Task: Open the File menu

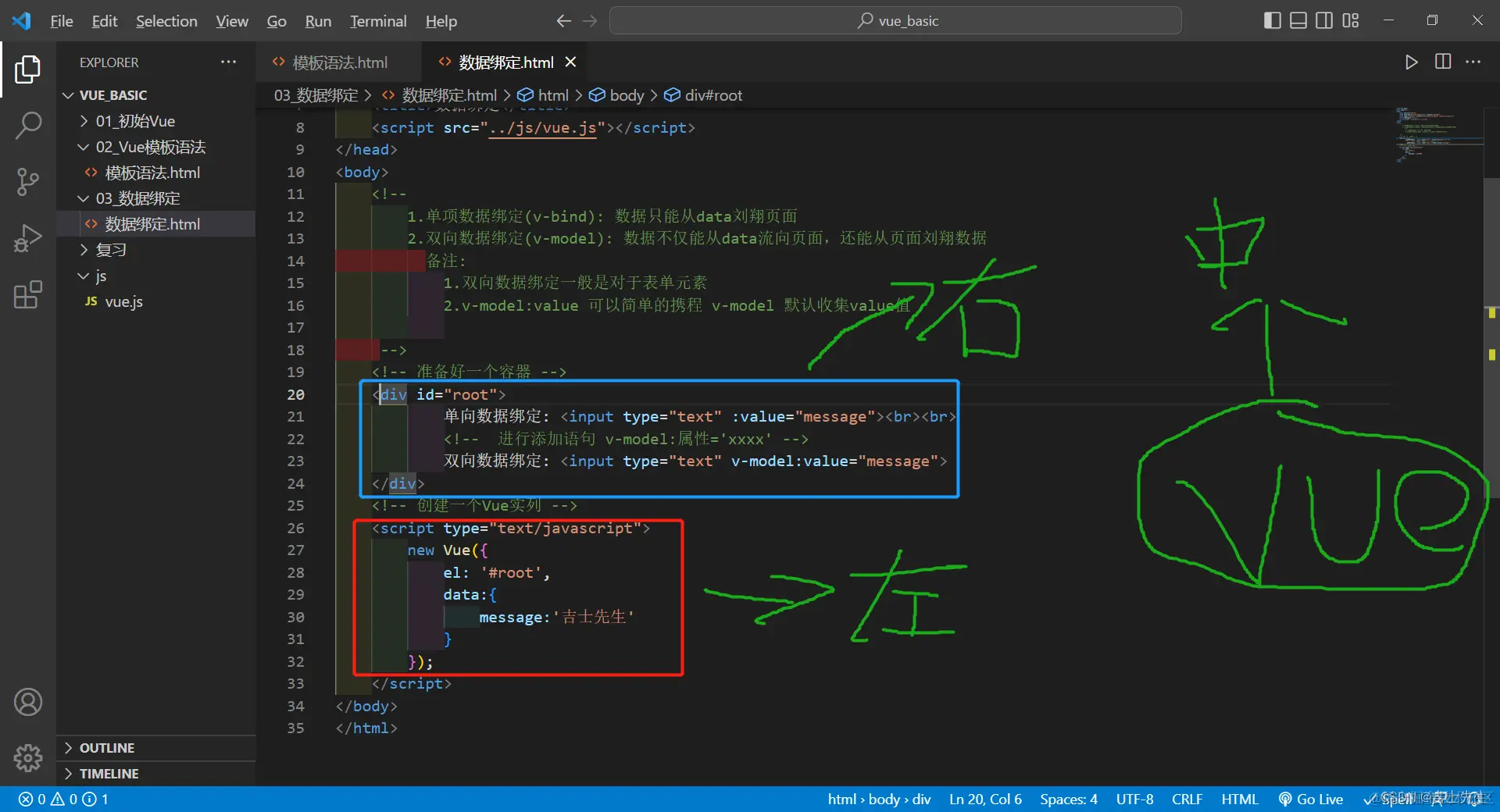Action: pos(62,21)
